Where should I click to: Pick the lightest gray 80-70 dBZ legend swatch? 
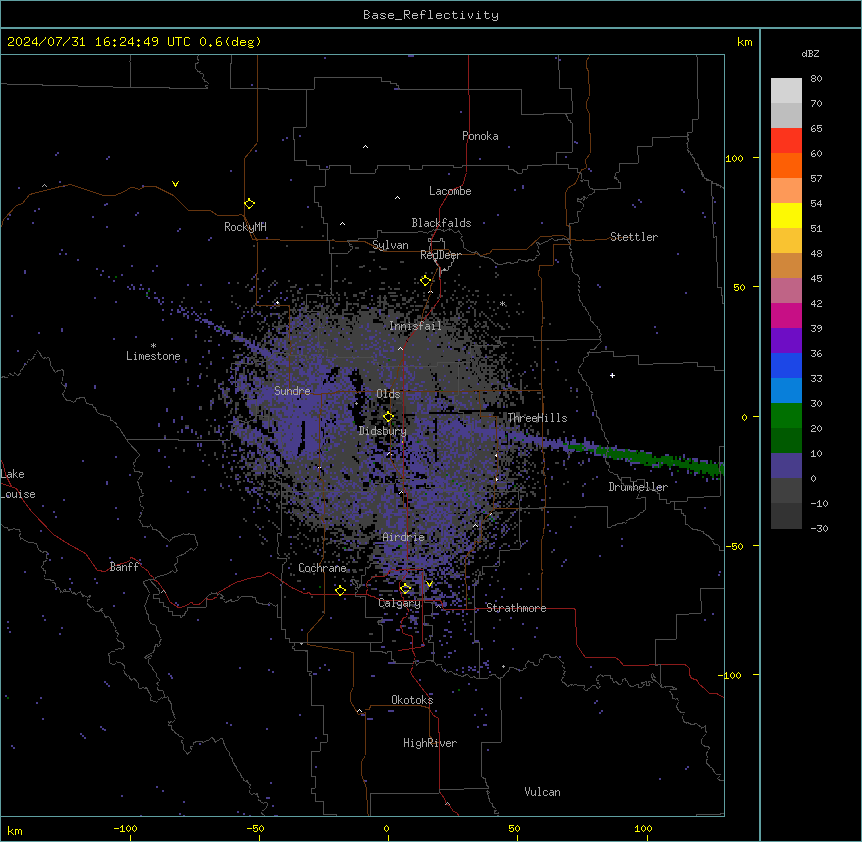coord(786,91)
